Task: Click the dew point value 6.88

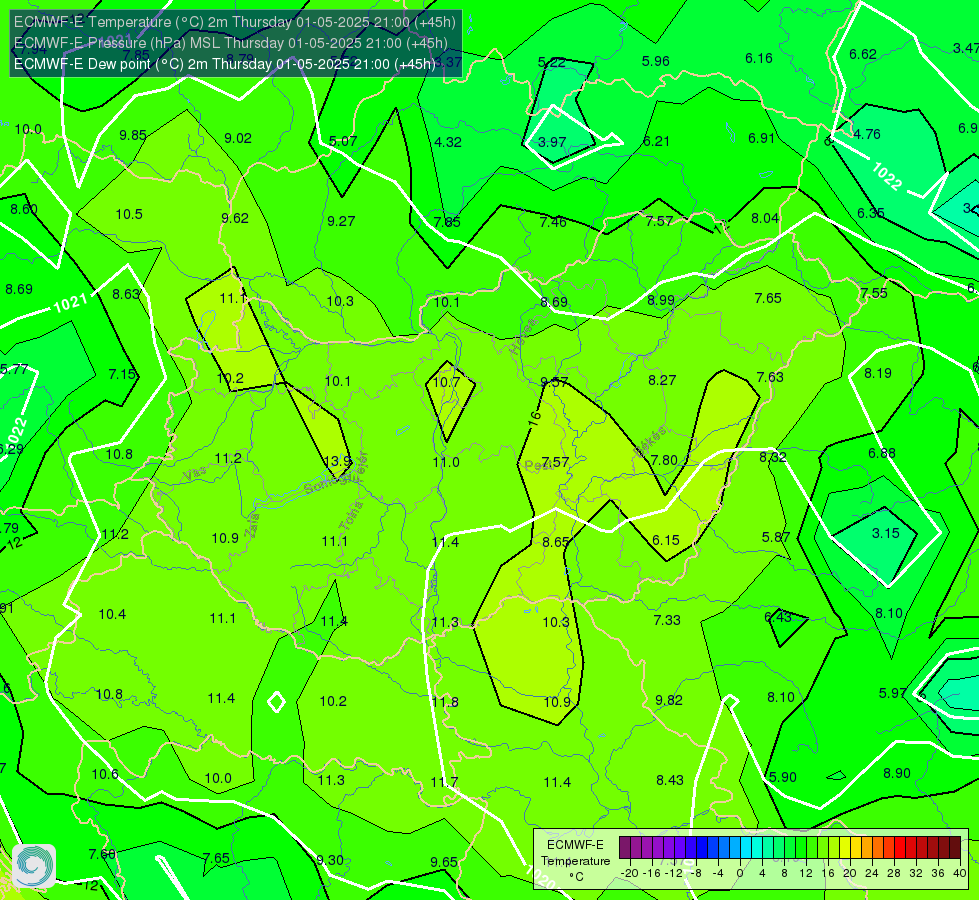Action: click(x=882, y=453)
